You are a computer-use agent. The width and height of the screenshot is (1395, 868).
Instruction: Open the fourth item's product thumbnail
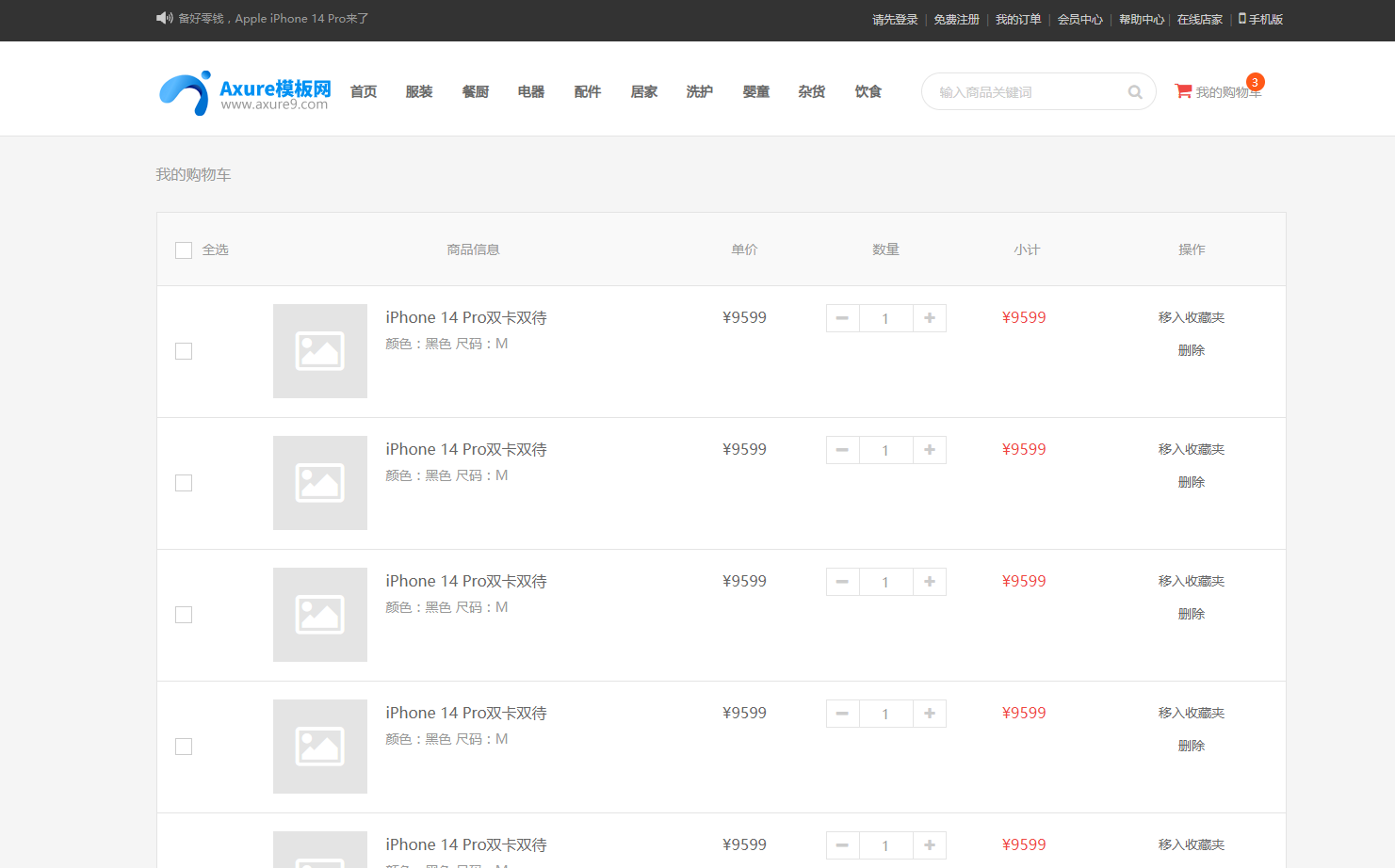tap(320, 747)
